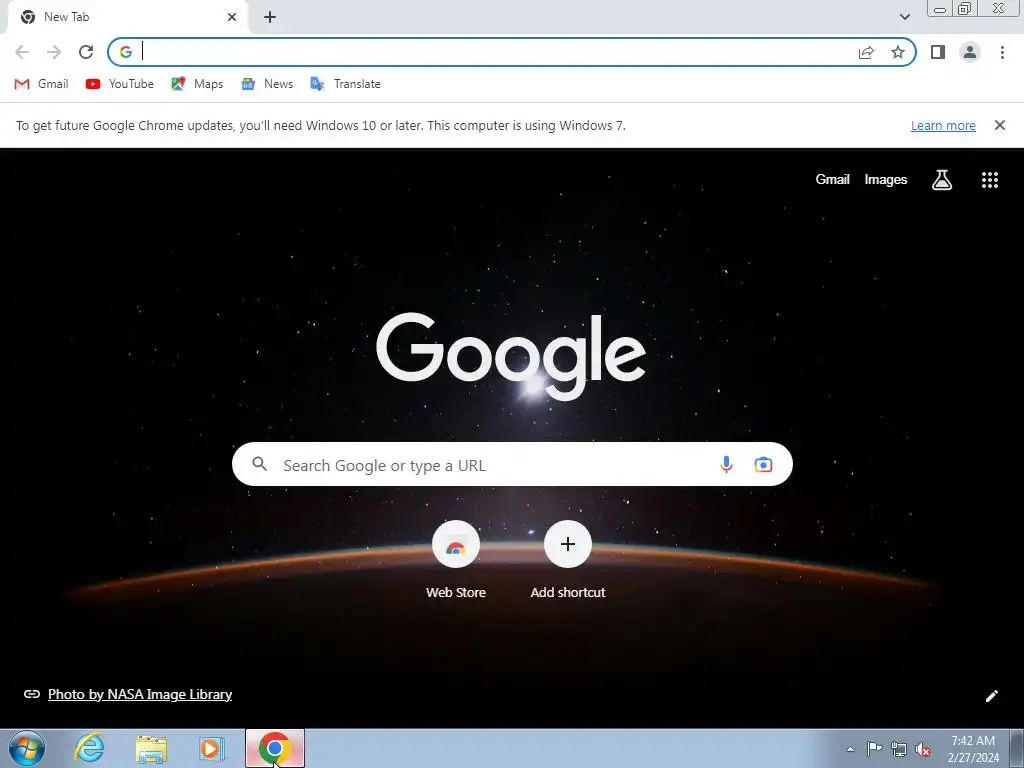Click the Google icon in address bar
1024x768 pixels.
(125, 52)
